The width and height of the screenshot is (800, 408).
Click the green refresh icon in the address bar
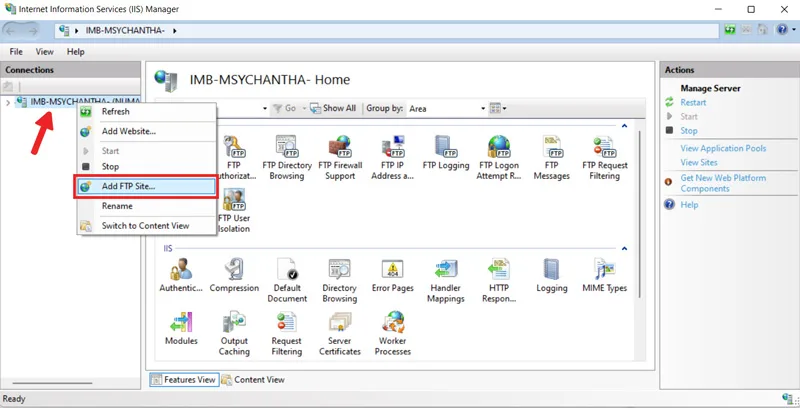730,30
